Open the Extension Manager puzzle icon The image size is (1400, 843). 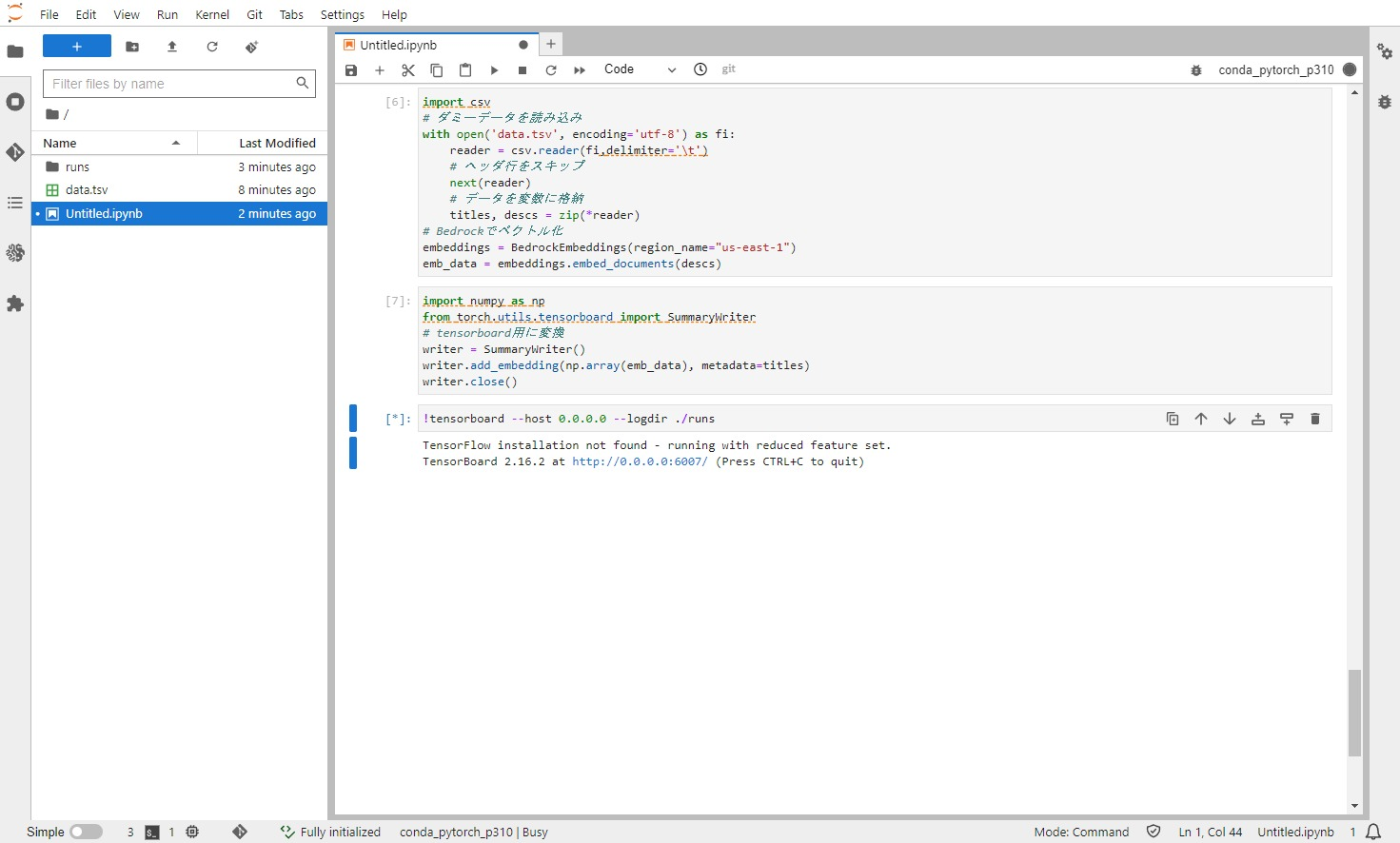pyautogui.click(x=15, y=304)
